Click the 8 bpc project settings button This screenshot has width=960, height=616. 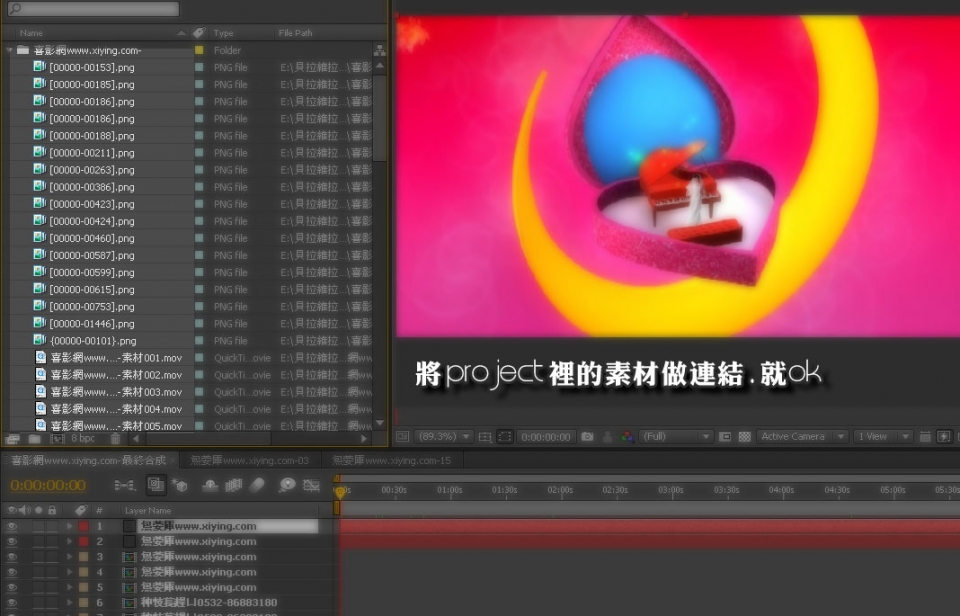point(83,437)
